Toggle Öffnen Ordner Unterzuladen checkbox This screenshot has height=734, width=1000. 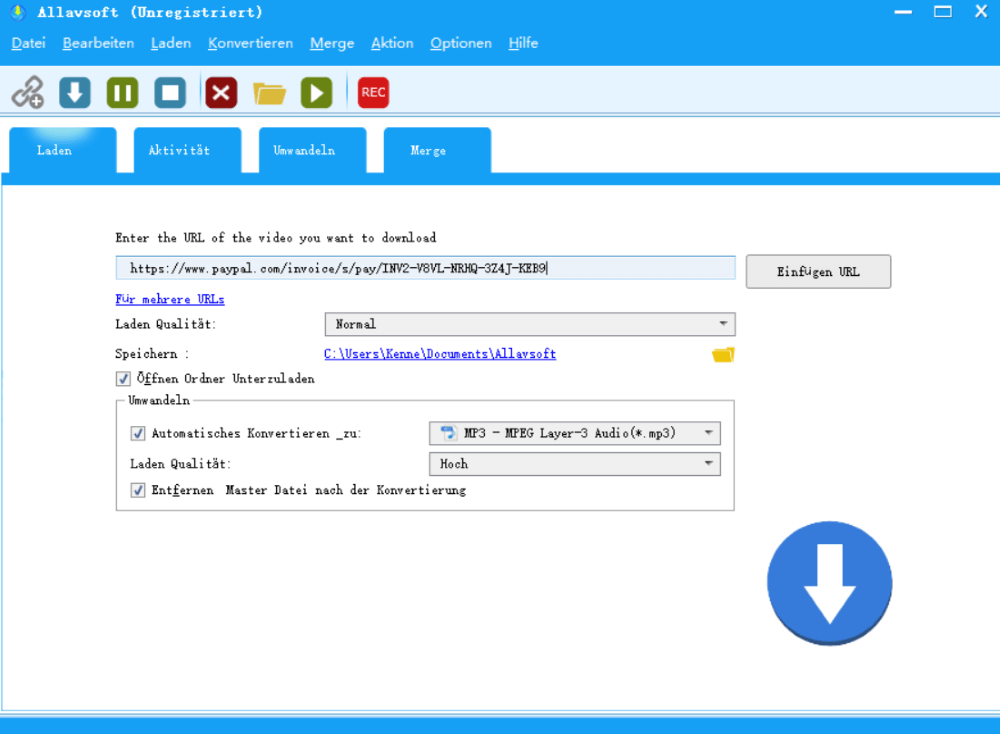tap(123, 379)
